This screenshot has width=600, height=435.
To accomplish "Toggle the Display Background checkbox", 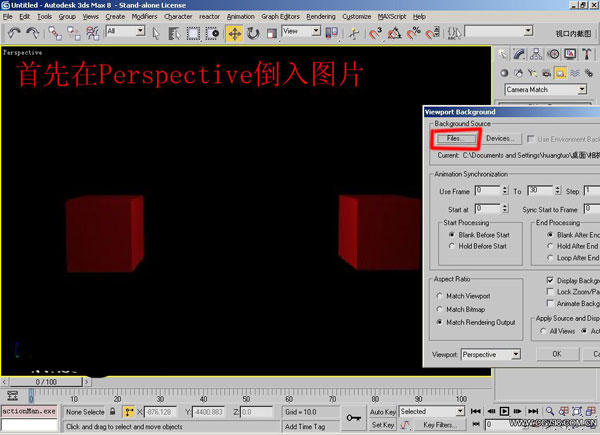I will 550,280.
